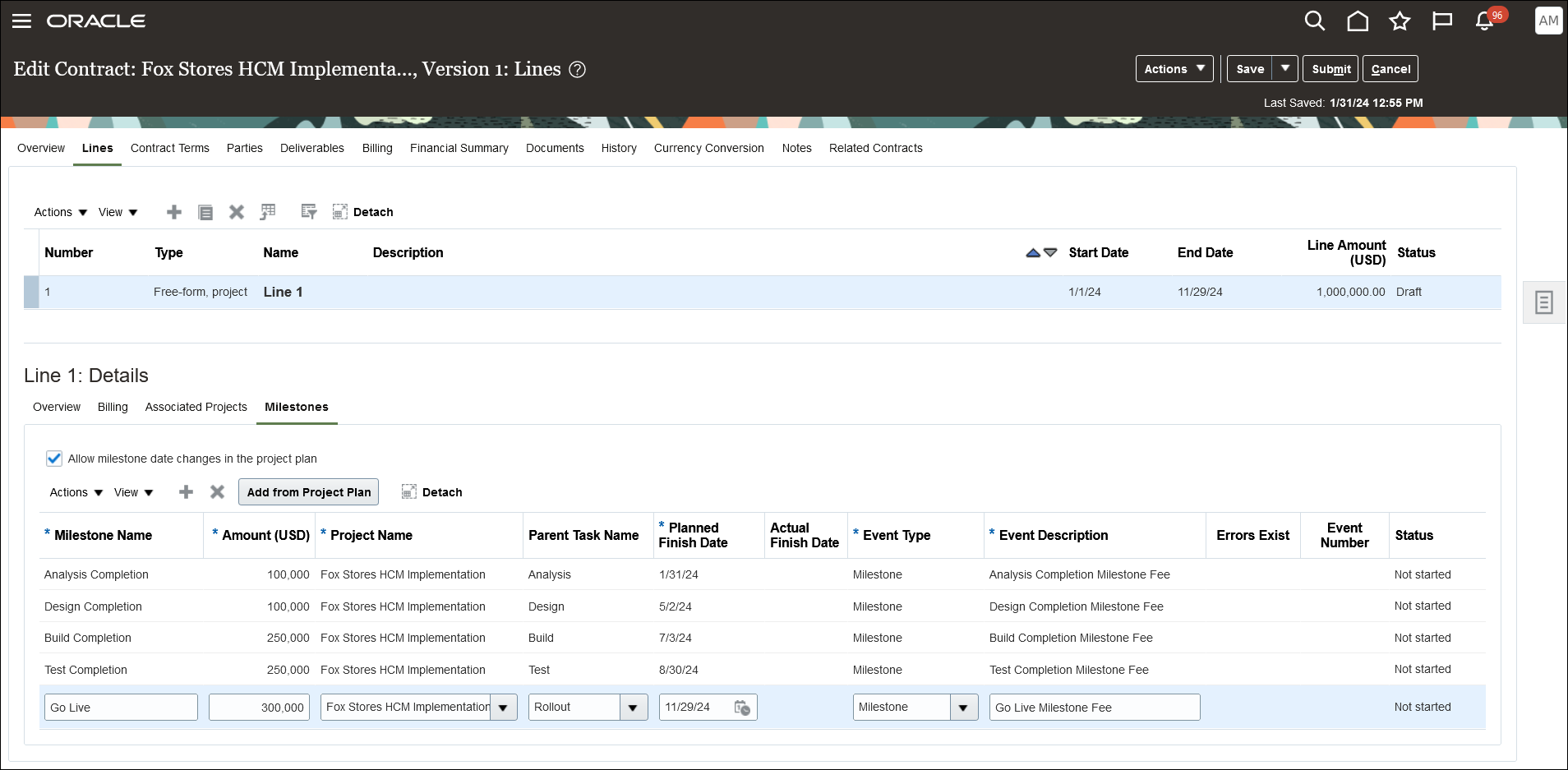Open the Parties tab
The height and width of the screenshot is (770, 1568).
pos(245,148)
